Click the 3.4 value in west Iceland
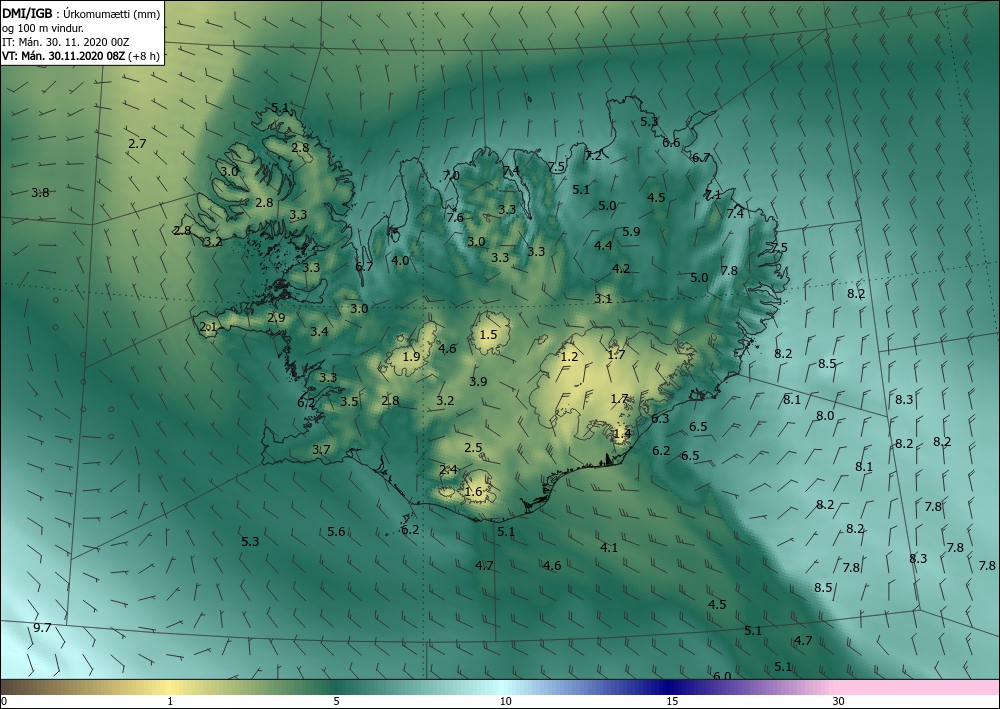 click(320, 332)
